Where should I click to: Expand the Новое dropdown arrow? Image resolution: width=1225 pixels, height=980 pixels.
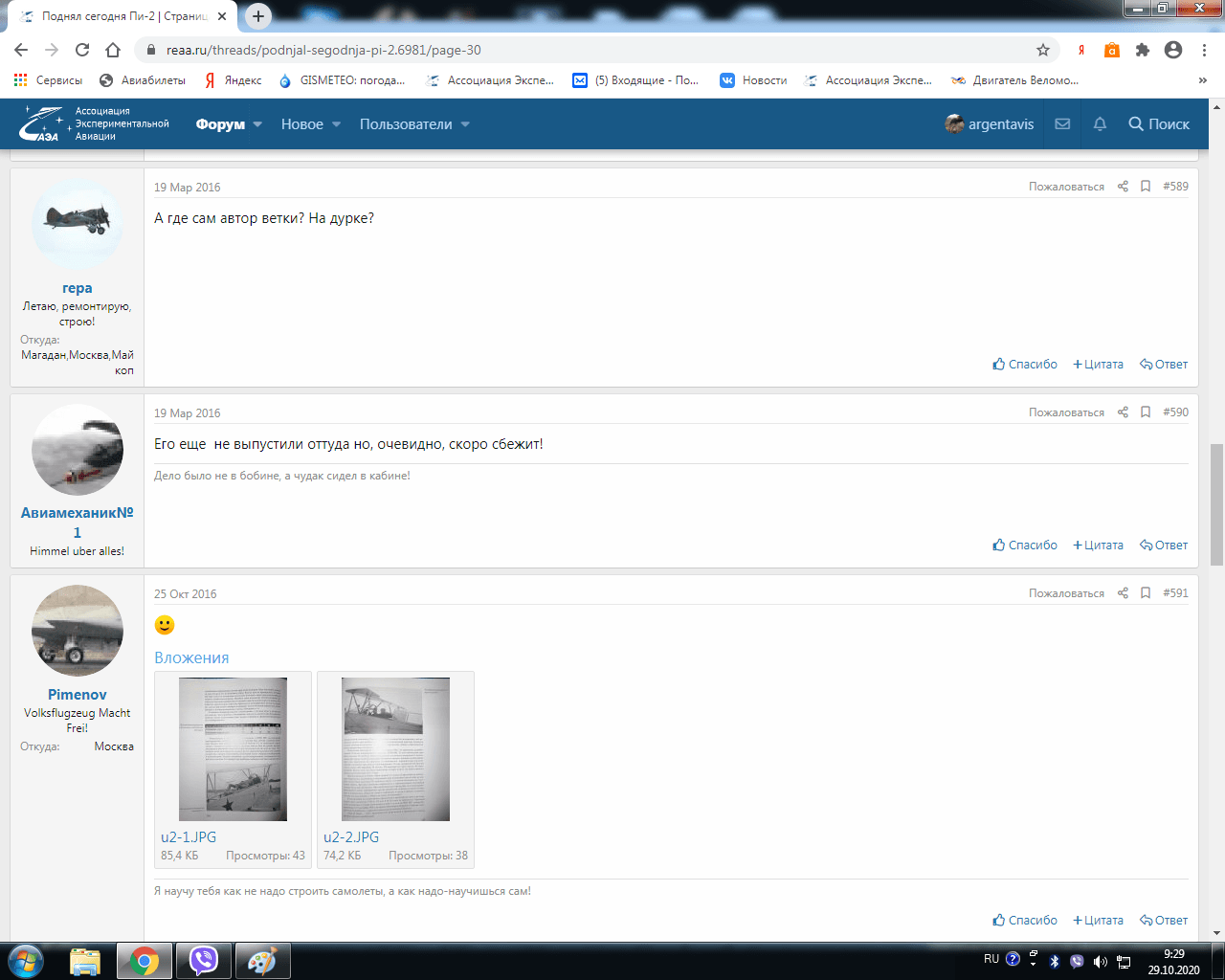click(x=336, y=124)
